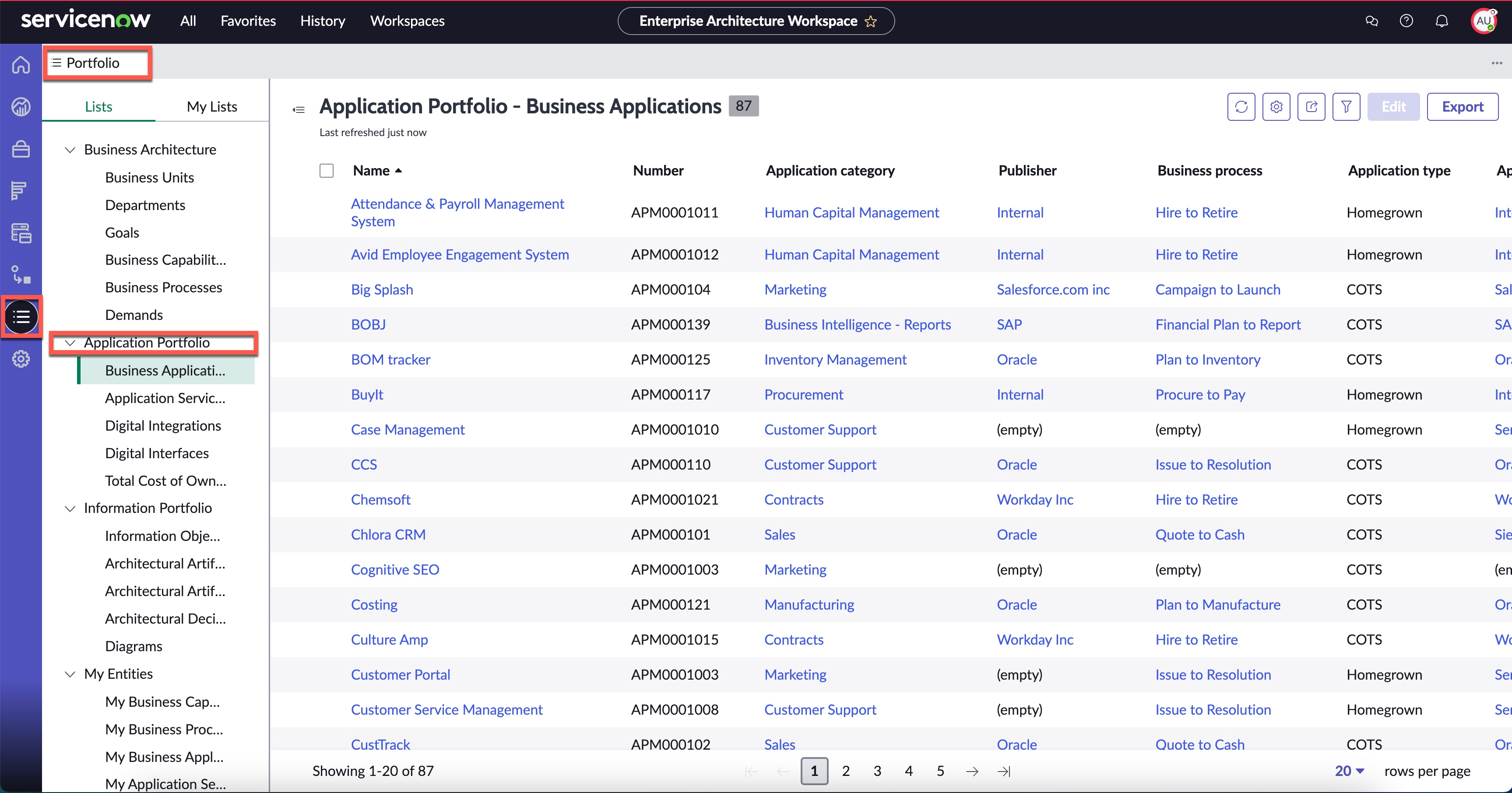The height and width of the screenshot is (793, 1512).
Task: Go to the next page arrow
Action: tap(973, 771)
